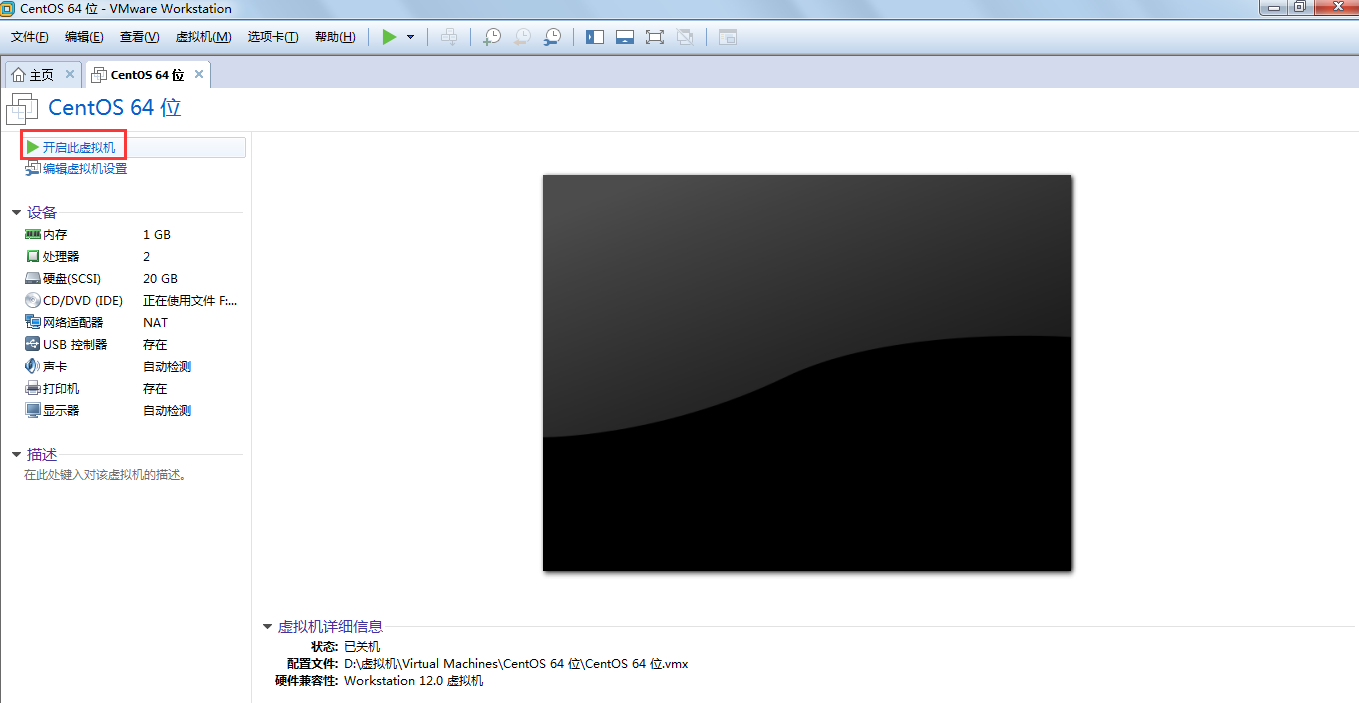Click in the description field 在此处键入对该虚拟机的描述
Image resolution: width=1359 pixels, height=703 pixels.
click(105, 475)
